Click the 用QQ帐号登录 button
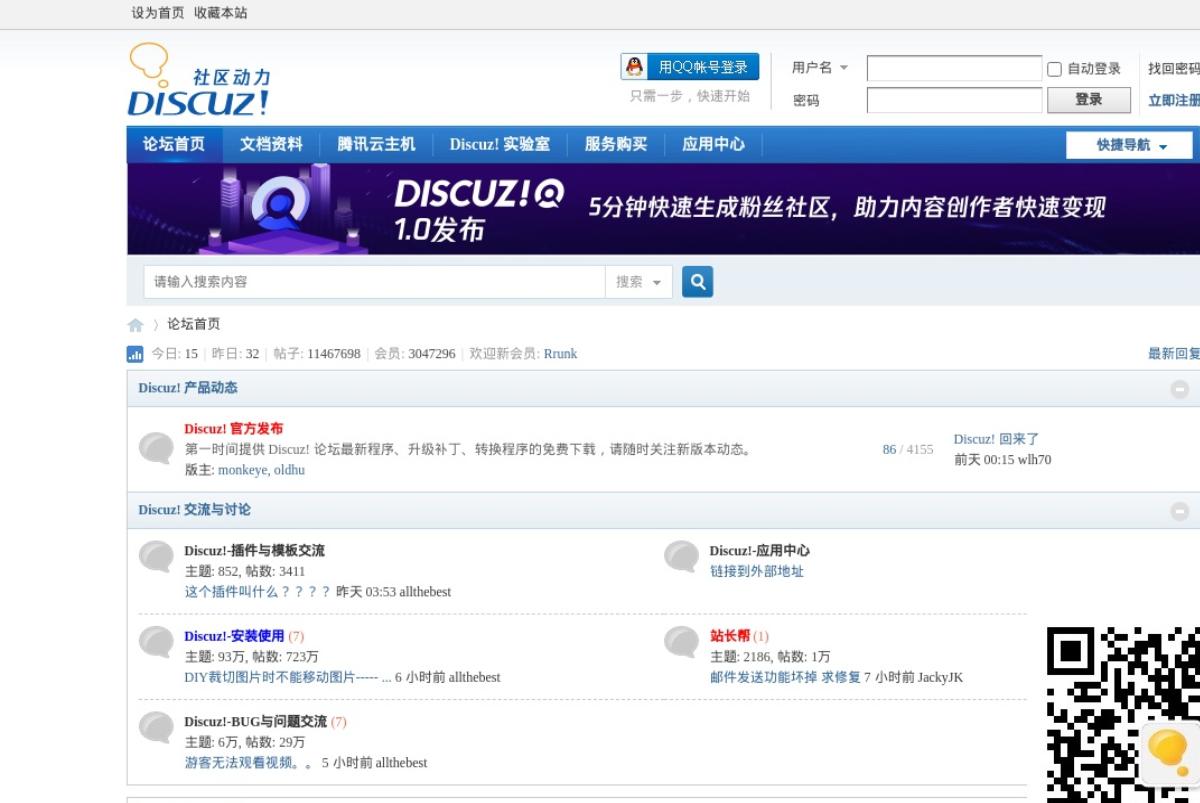Image resolution: width=1200 pixels, height=803 pixels. (690, 67)
